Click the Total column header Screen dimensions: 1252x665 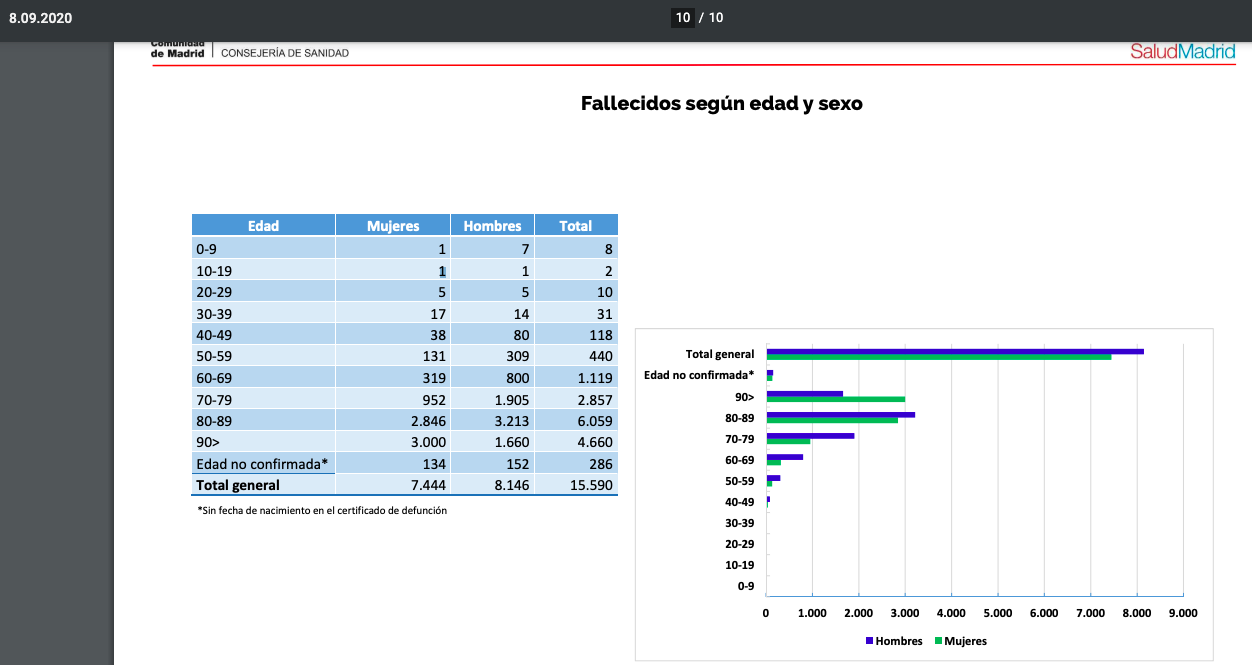[x=576, y=226]
